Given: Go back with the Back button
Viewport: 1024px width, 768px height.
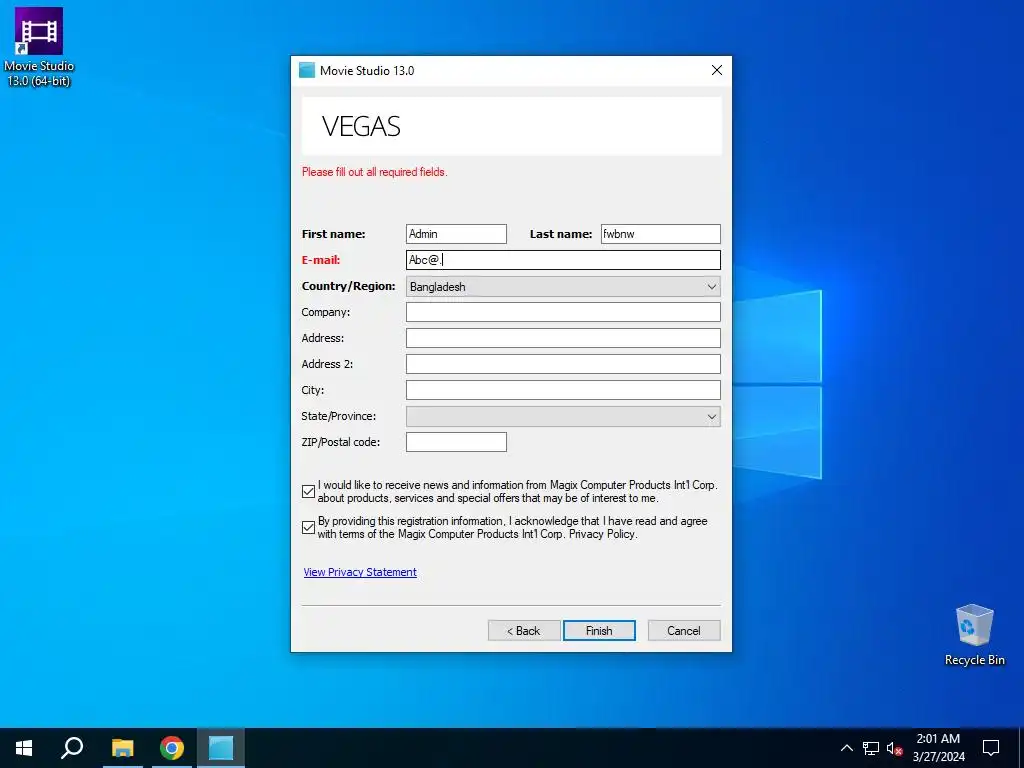Looking at the screenshot, I should (524, 631).
